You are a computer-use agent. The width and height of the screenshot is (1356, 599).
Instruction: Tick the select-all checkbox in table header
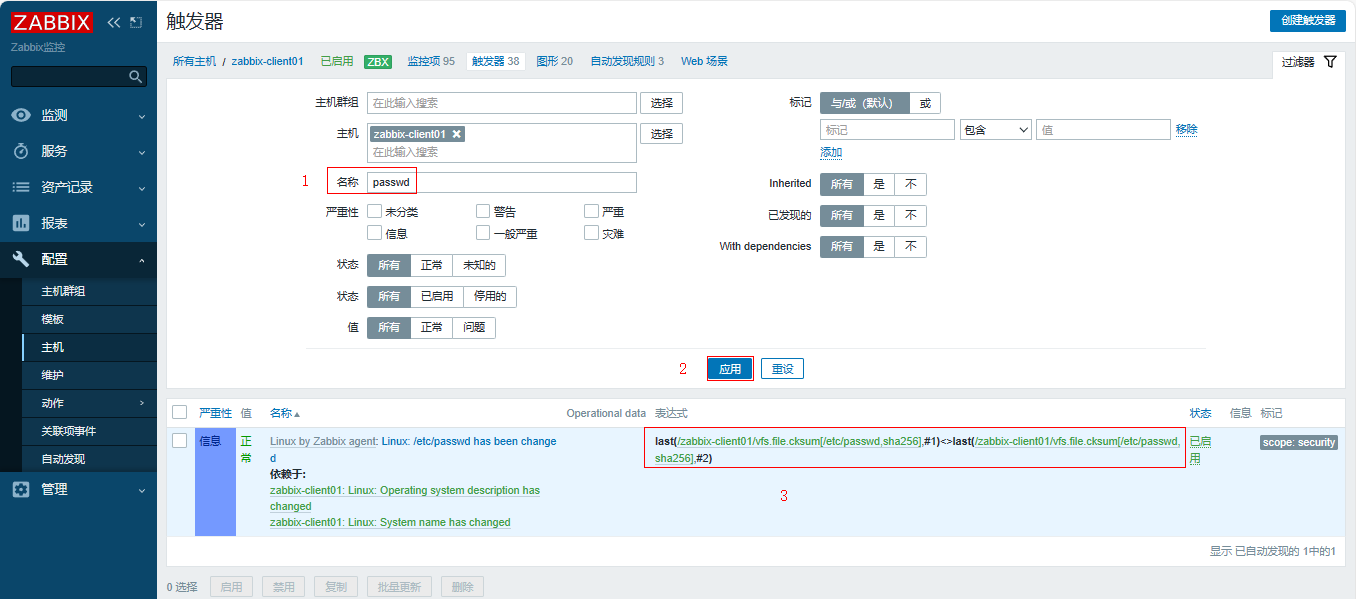pos(180,412)
